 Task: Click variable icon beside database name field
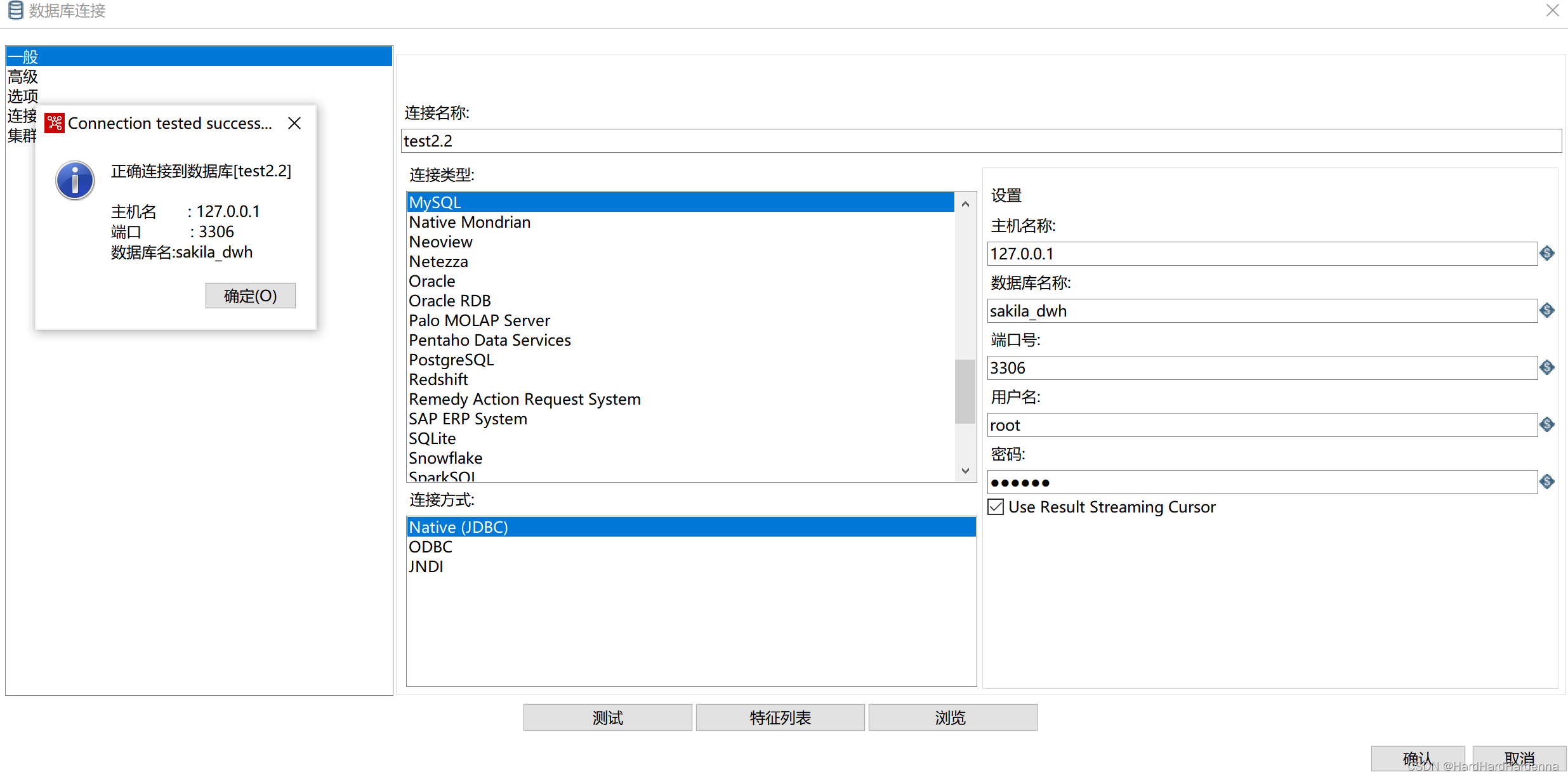click(x=1547, y=310)
